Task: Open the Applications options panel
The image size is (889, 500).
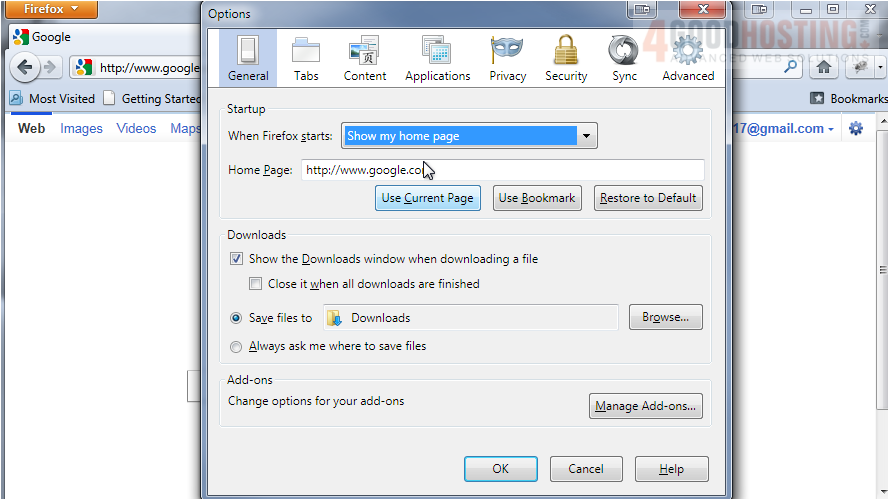Action: coord(437,58)
